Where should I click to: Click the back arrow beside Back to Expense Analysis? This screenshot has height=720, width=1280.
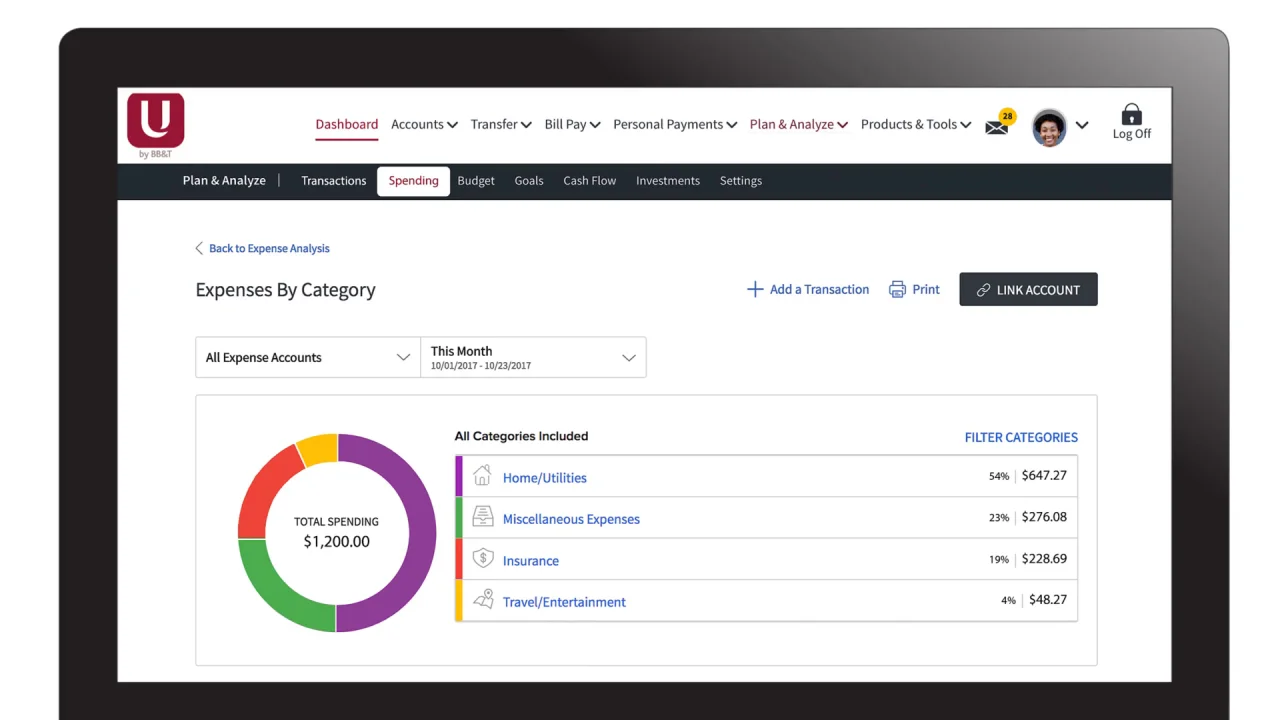[199, 248]
